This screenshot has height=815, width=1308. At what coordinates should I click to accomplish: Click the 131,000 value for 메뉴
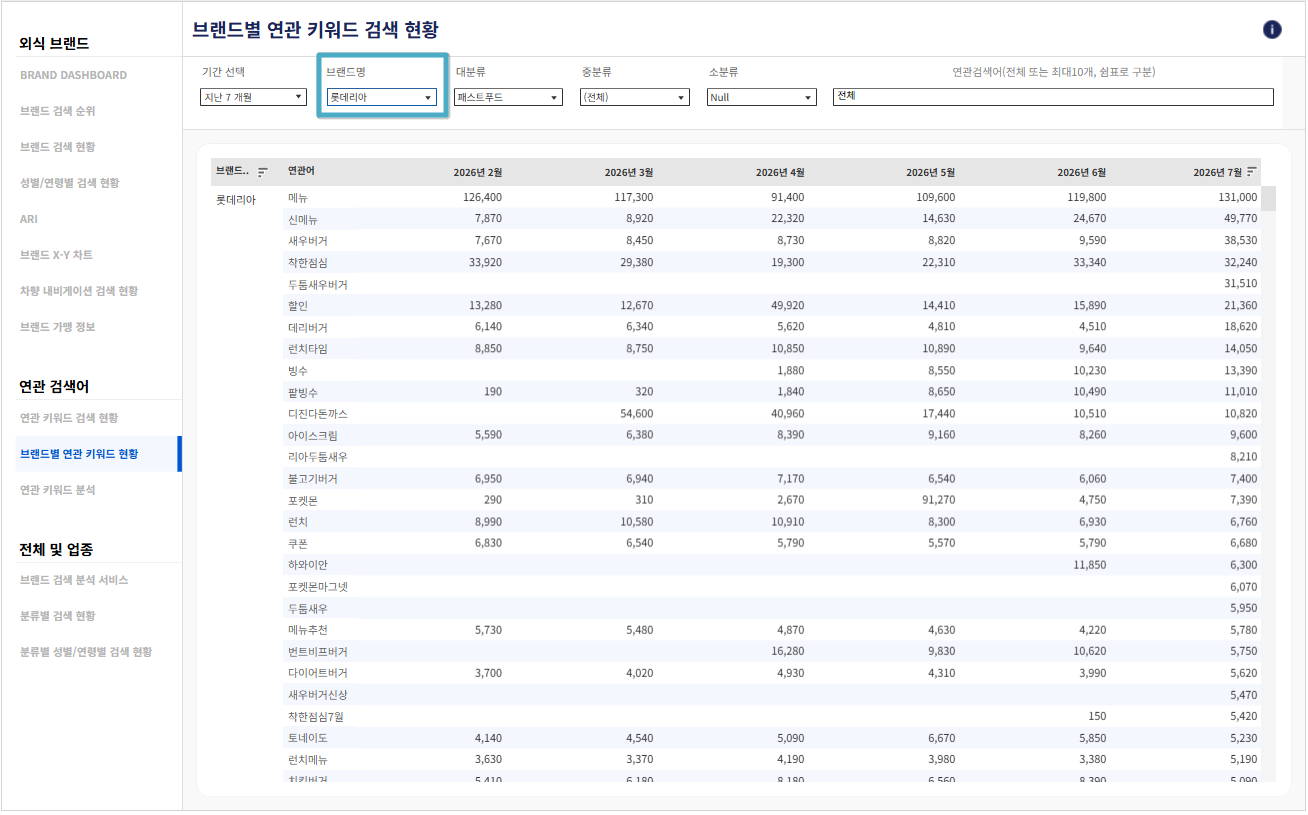coord(1238,198)
